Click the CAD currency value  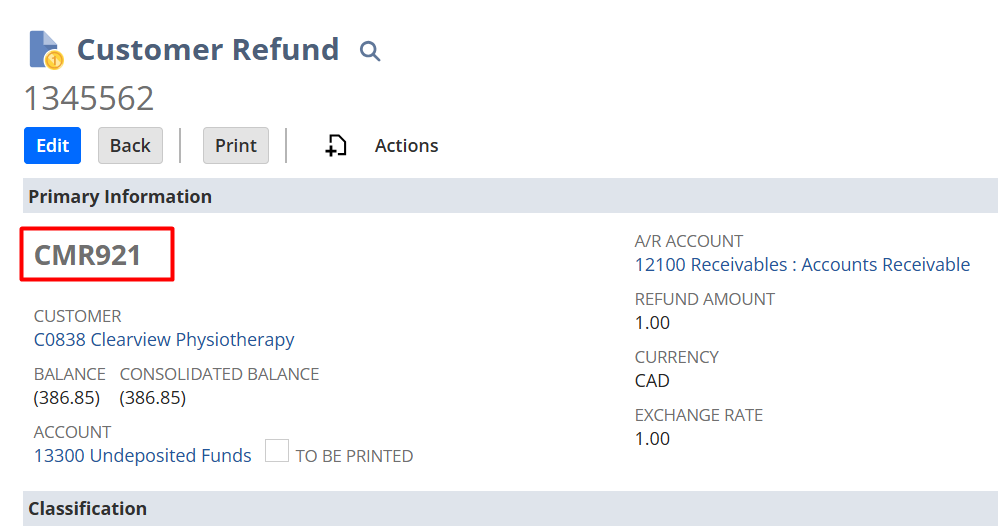(652, 381)
